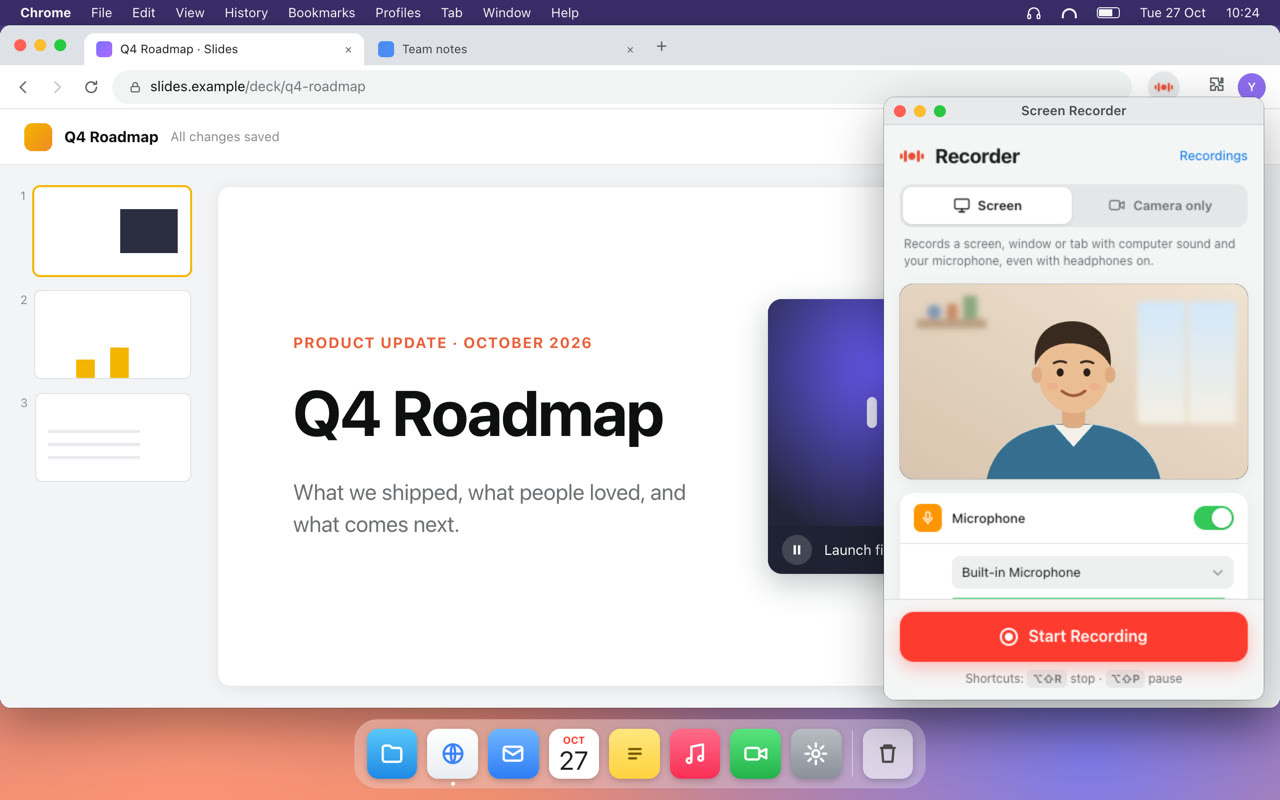Open the Trash in the dock
This screenshot has height=800, width=1280.
pos(888,754)
